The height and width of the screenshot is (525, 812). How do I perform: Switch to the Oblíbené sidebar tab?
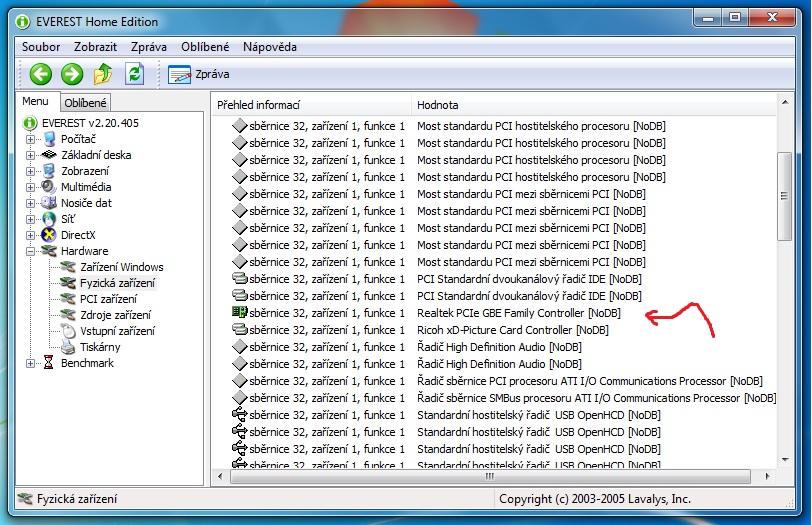(x=85, y=103)
